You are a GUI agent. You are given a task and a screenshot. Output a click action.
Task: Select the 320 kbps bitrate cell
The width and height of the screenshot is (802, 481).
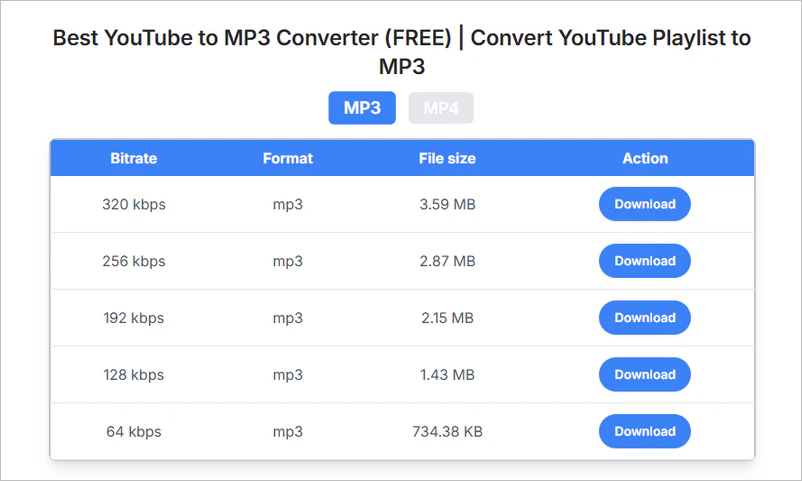tap(133, 205)
